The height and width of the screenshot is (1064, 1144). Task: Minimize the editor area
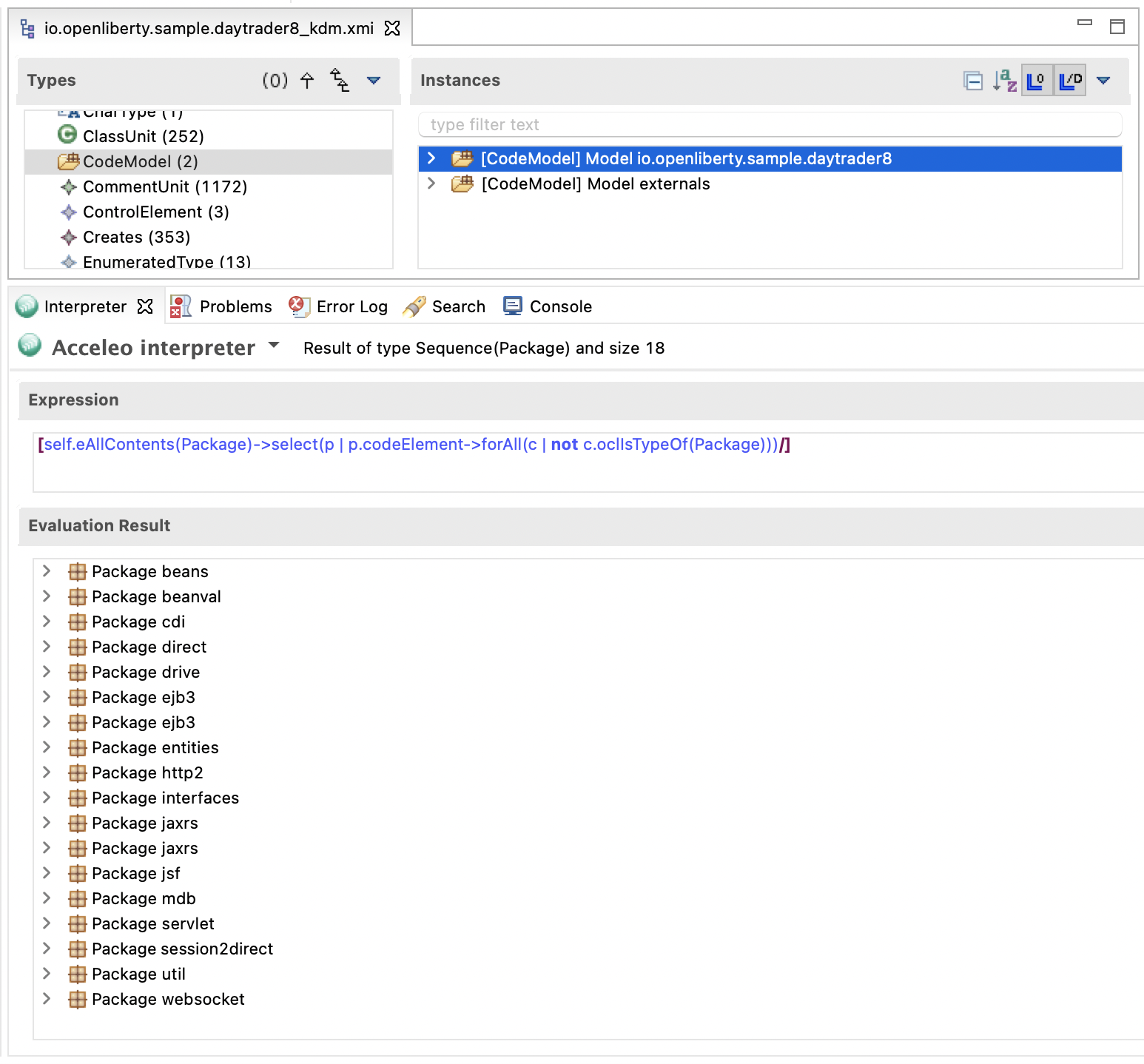1085,23
